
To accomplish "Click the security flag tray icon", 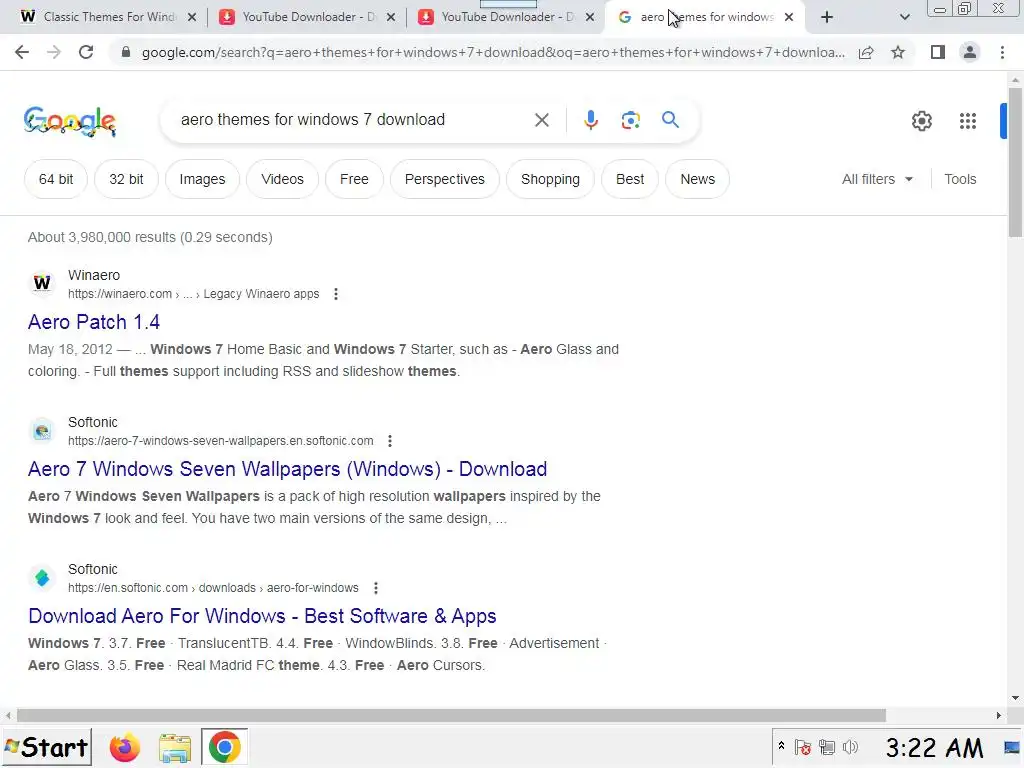I will (803, 747).
